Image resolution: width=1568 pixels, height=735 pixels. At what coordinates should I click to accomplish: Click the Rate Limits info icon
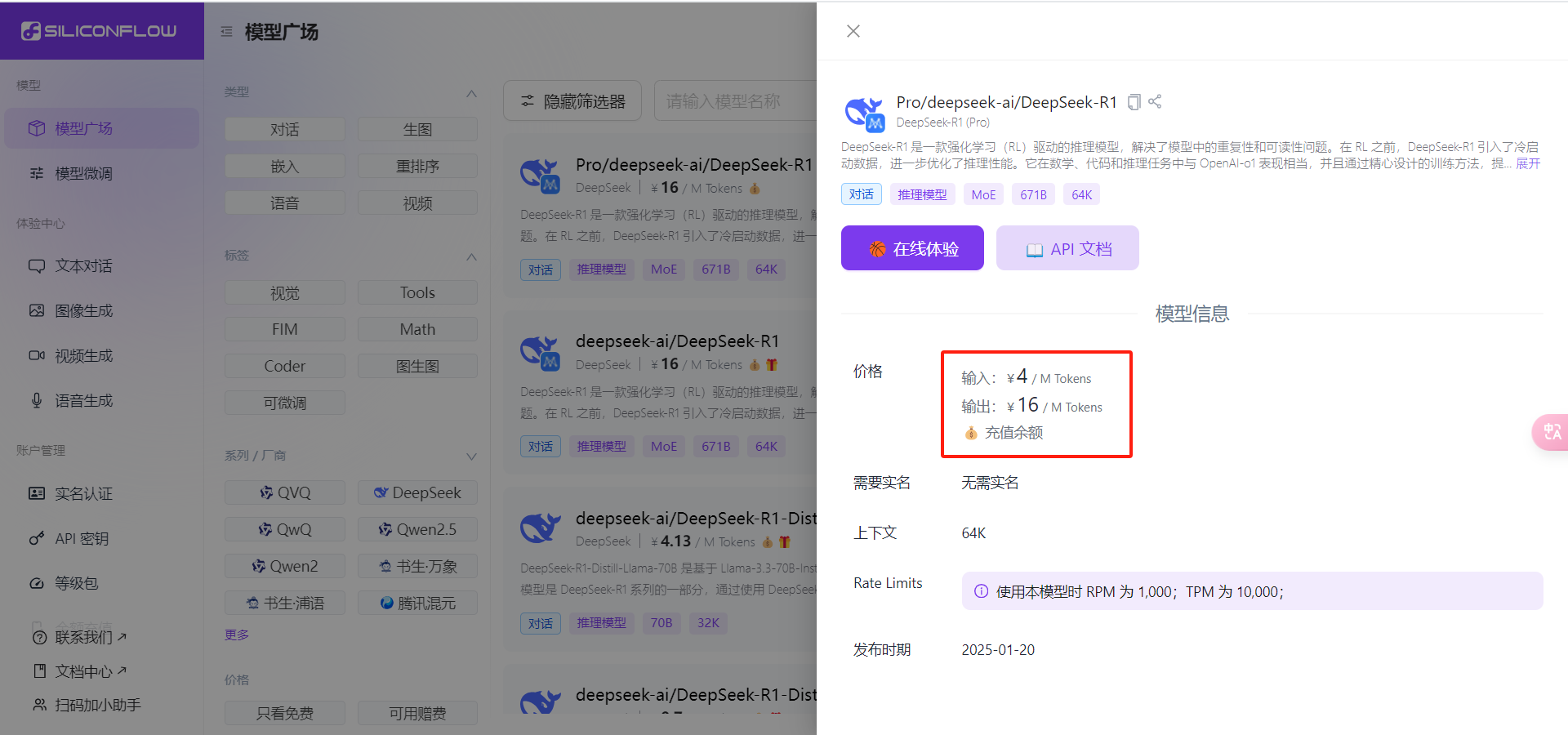pos(981,591)
